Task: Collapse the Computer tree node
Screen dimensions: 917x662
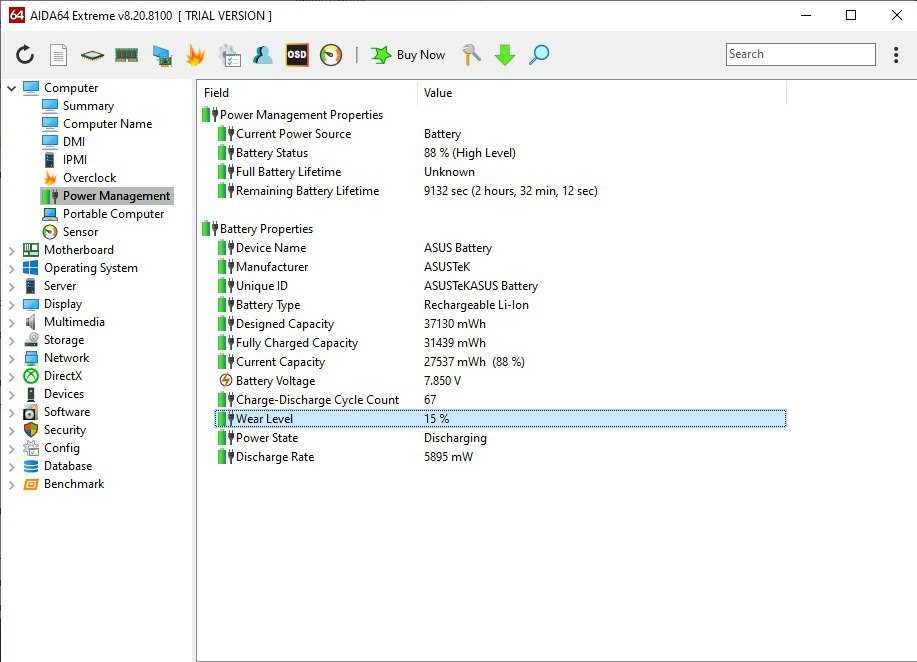Action: (11, 88)
